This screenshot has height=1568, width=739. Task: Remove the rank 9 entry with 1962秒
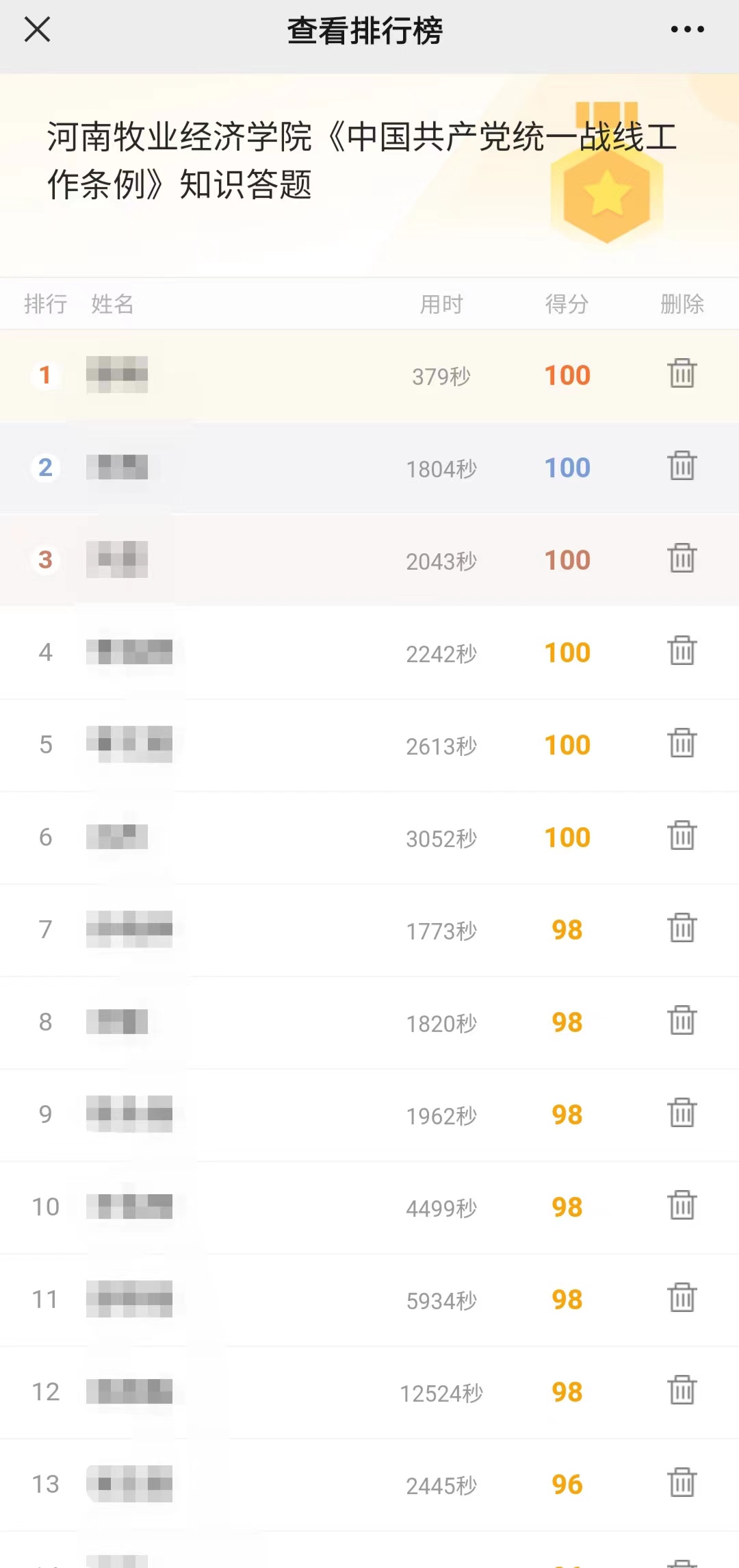point(682,1113)
